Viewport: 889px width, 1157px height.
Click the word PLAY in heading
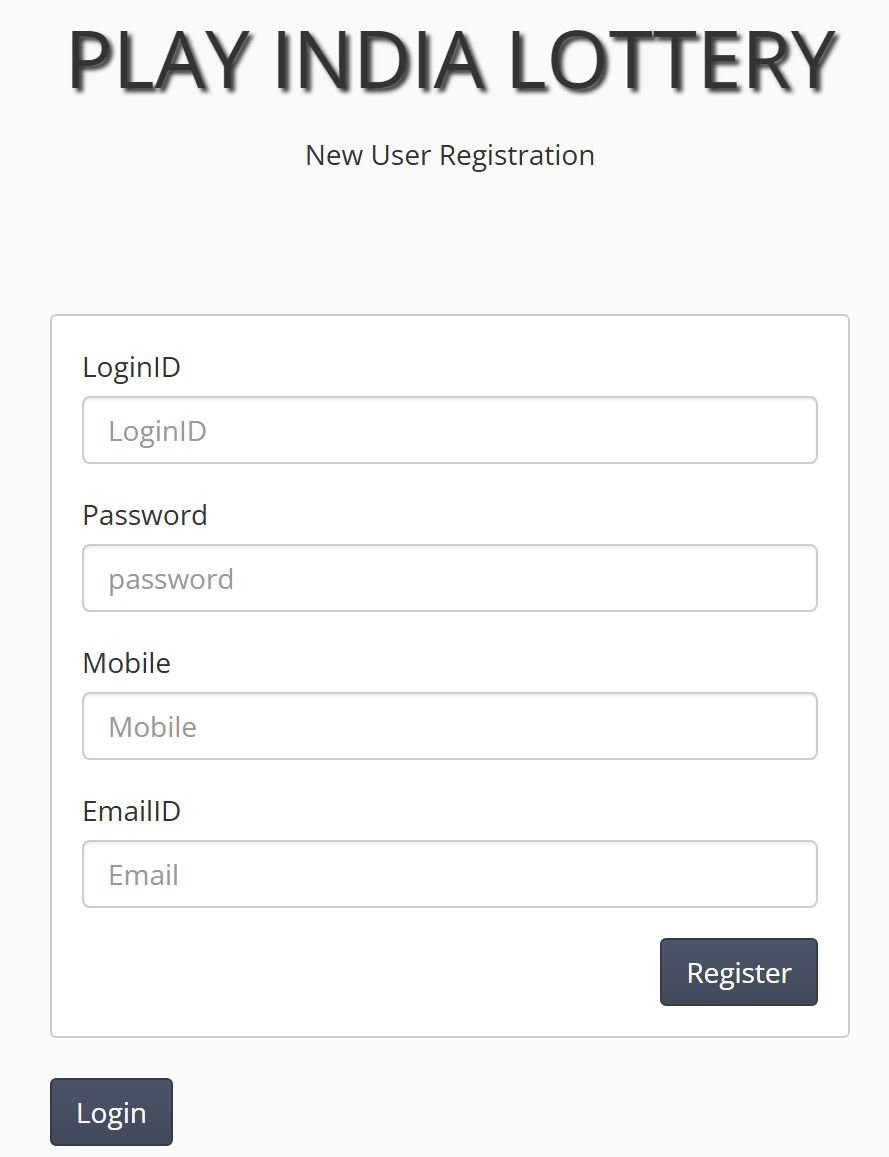pos(160,61)
